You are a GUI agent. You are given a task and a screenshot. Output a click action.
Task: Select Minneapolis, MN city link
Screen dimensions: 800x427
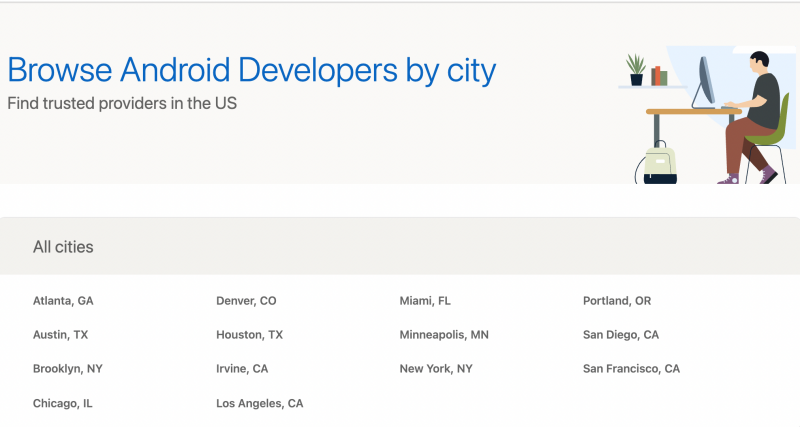(x=444, y=335)
